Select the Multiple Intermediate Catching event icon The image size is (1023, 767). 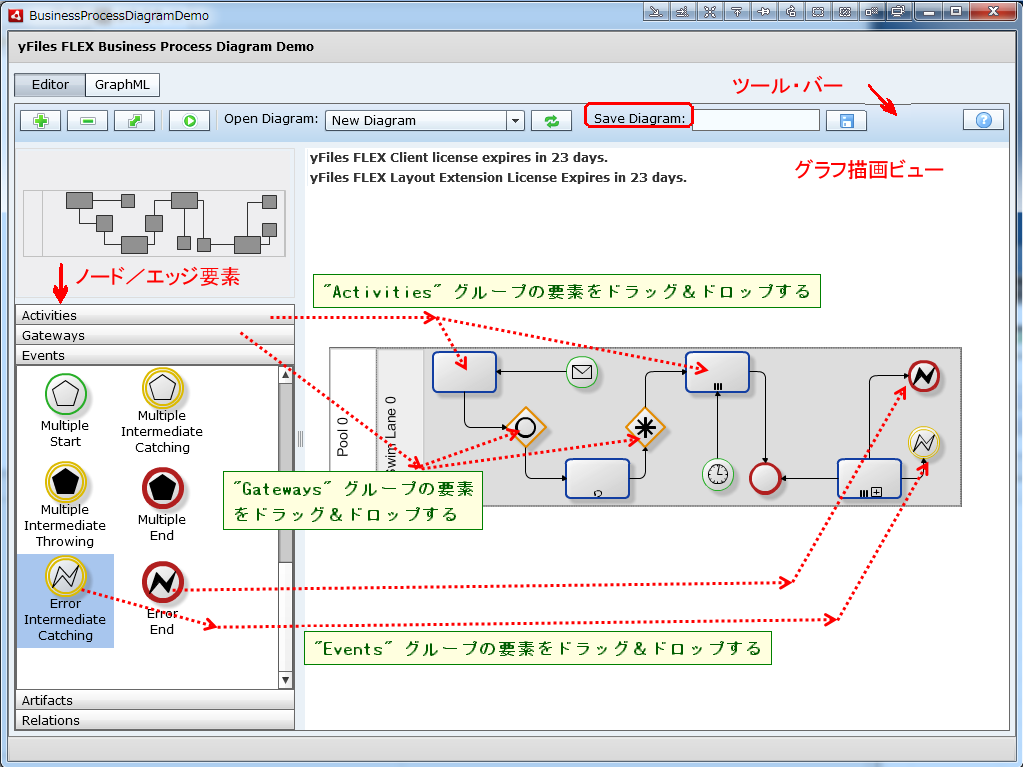point(162,389)
